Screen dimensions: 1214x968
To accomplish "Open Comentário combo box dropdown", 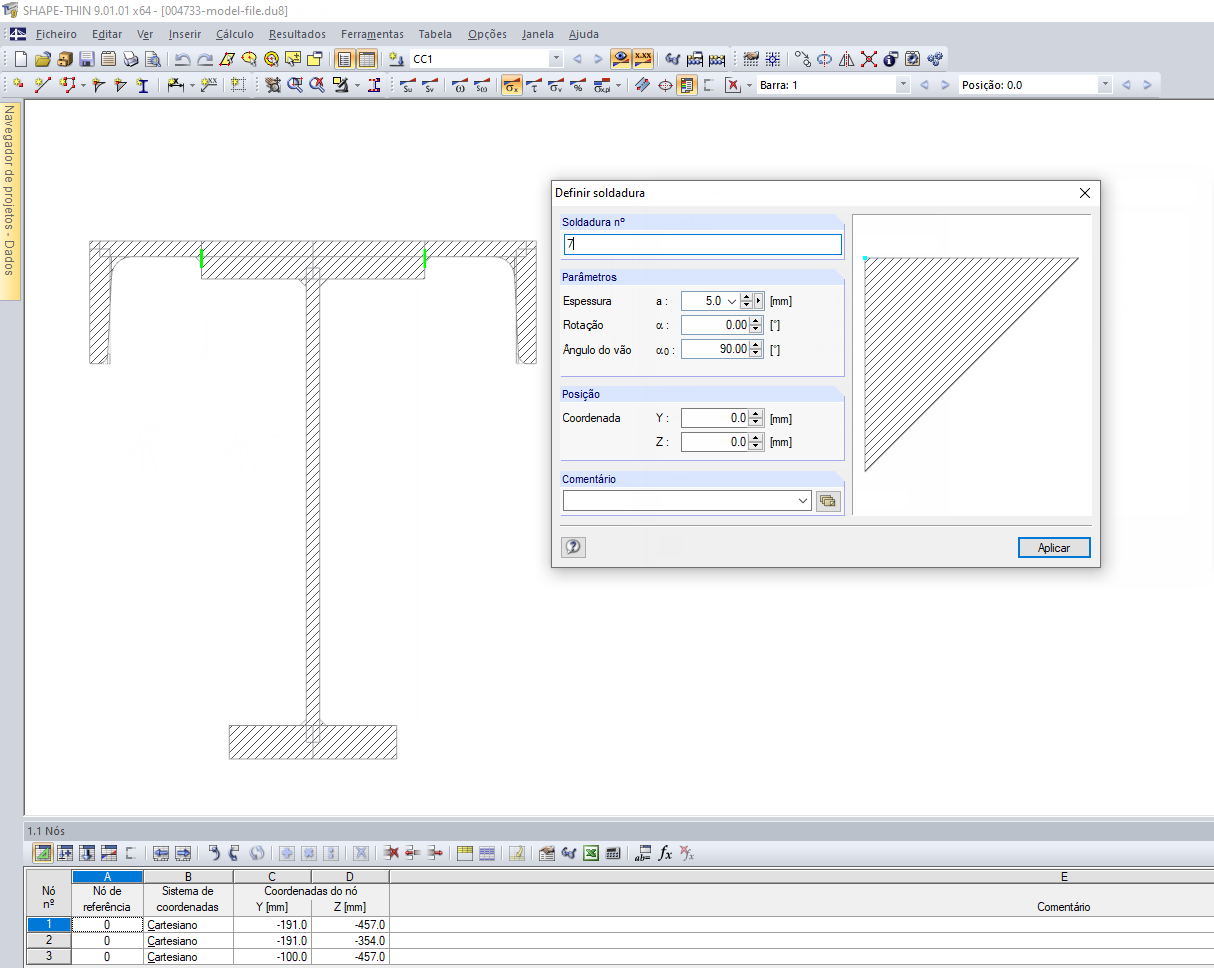I will 802,501.
